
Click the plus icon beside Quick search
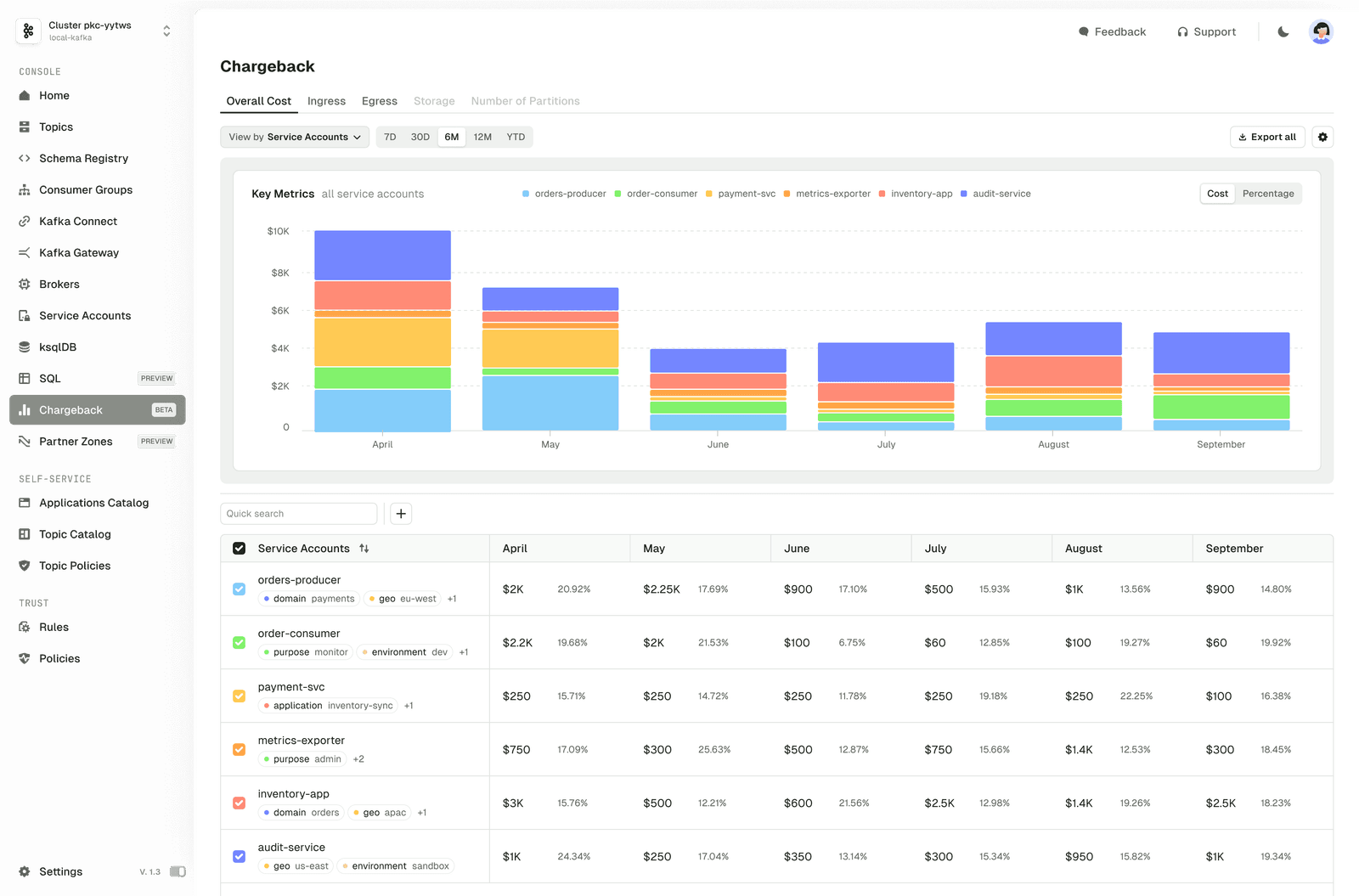(401, 514)
